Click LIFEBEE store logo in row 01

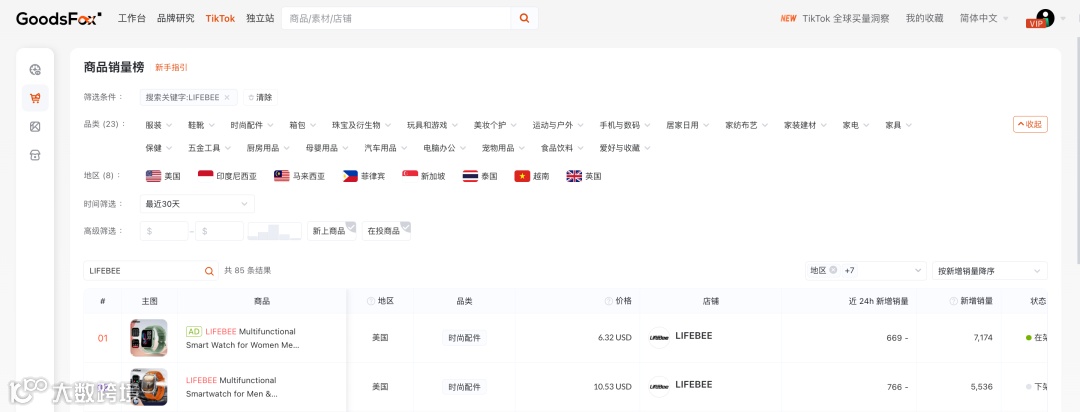659,338
